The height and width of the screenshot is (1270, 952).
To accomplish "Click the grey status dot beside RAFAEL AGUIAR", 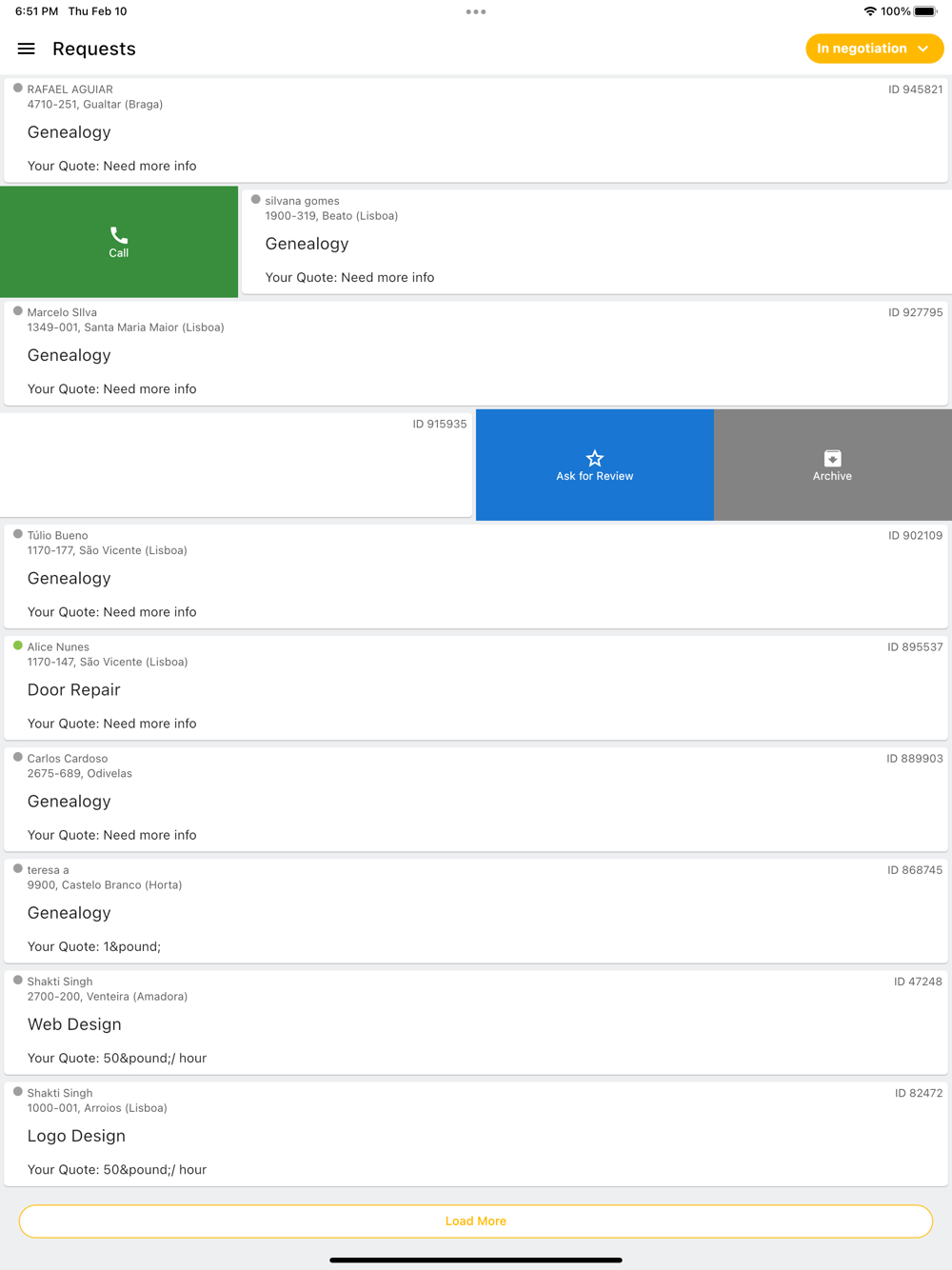I will click(x=18, y=88).
